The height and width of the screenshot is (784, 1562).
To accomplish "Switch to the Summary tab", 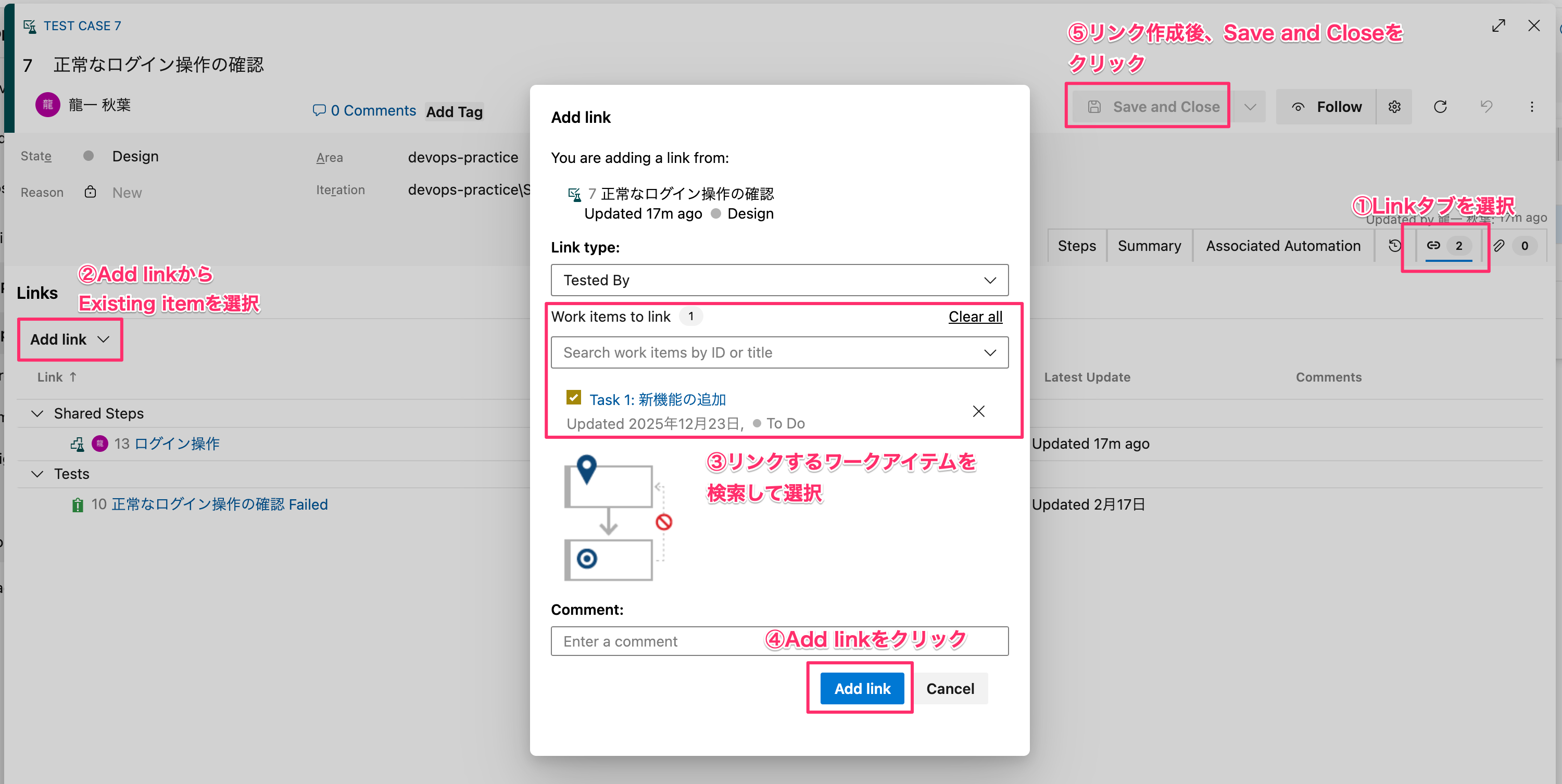I will [x=1149, y=246].
